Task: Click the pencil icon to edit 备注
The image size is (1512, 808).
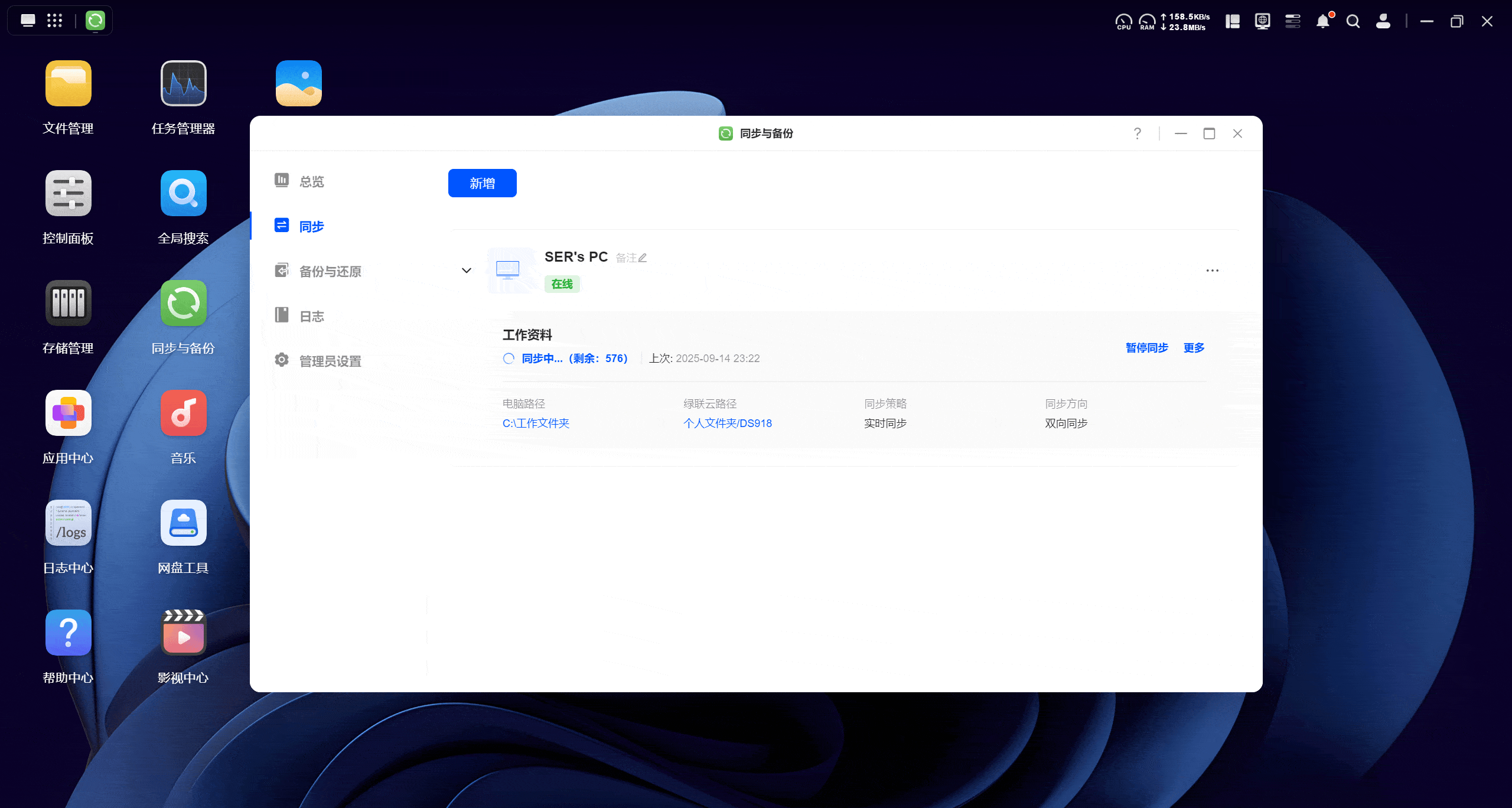Action: click(x=643, y=258)
